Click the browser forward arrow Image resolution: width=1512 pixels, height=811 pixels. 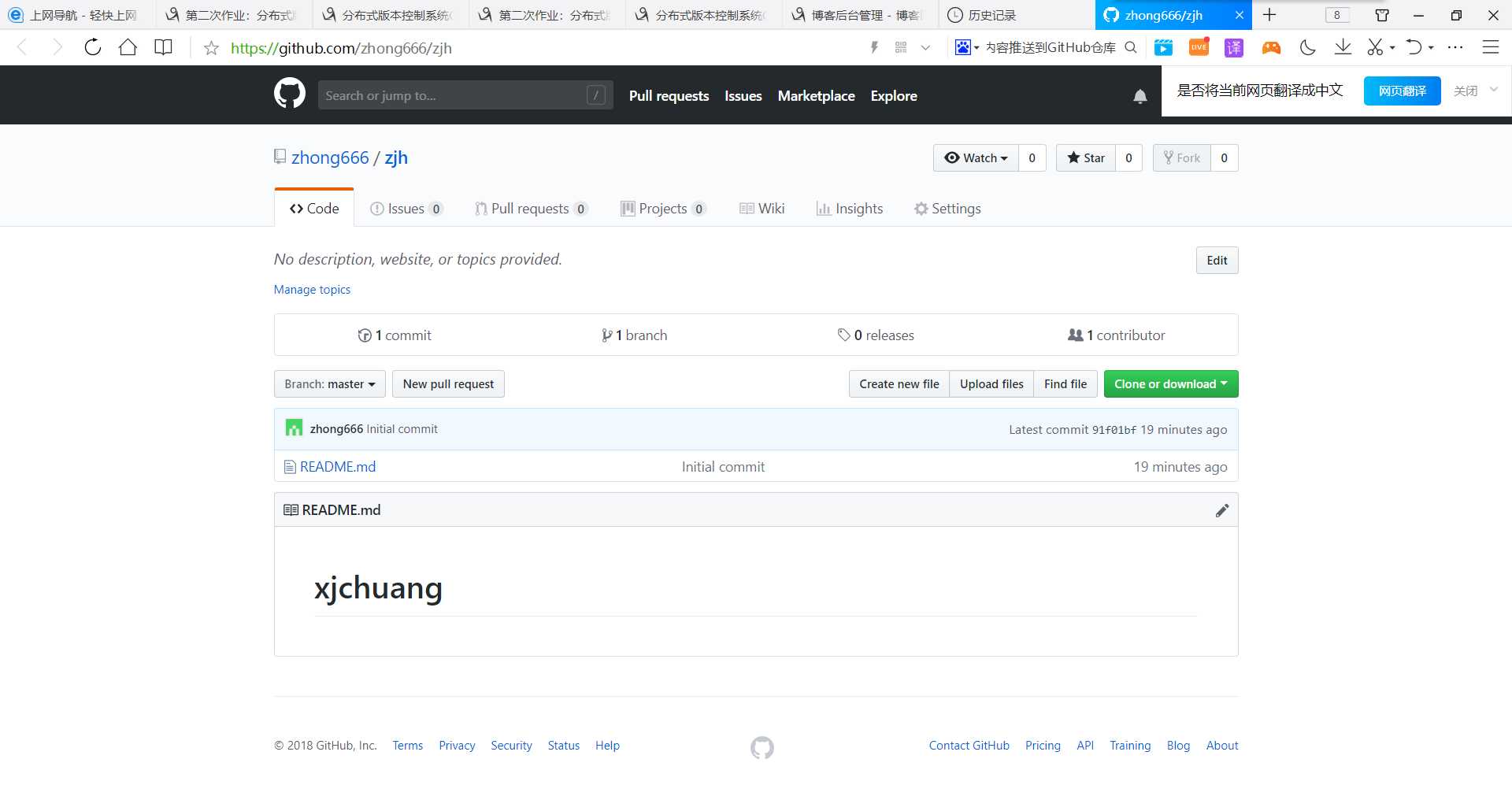click(57, 47)
